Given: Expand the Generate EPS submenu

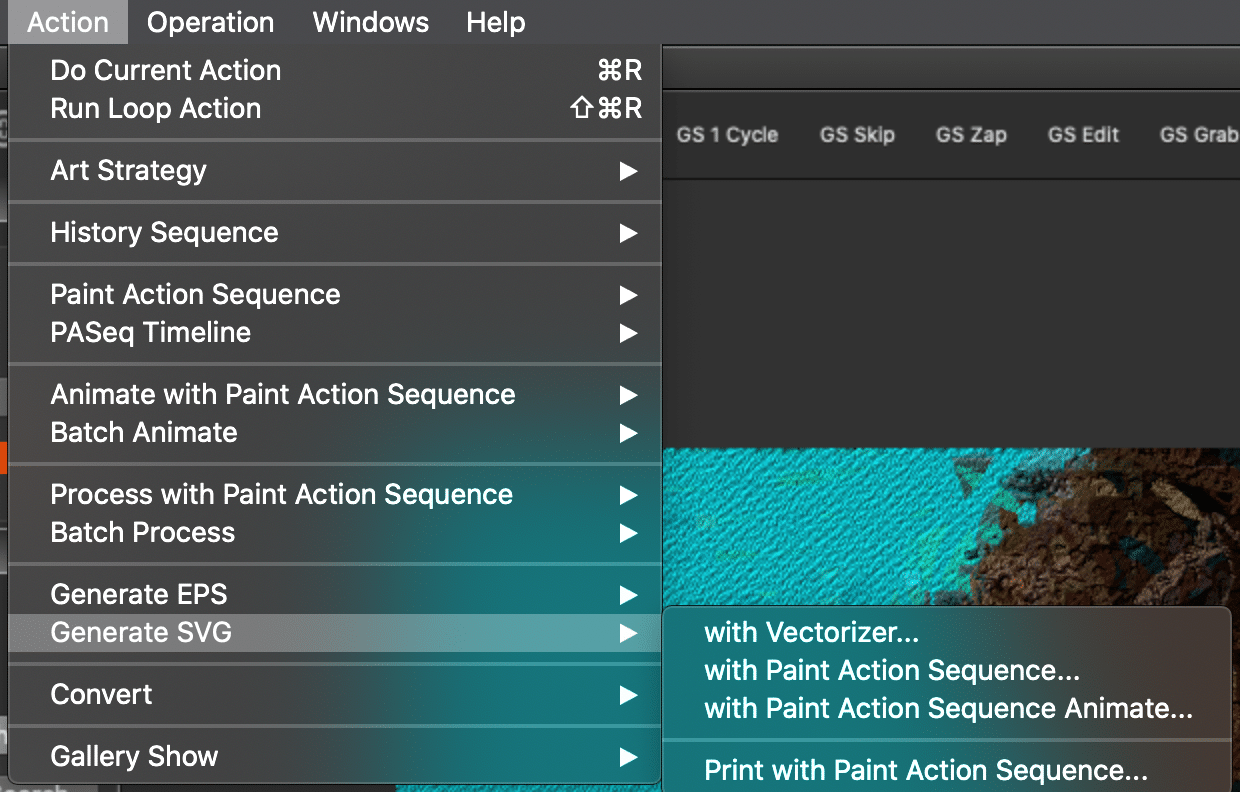Looking at the screenshot, I should pos(335,595).
